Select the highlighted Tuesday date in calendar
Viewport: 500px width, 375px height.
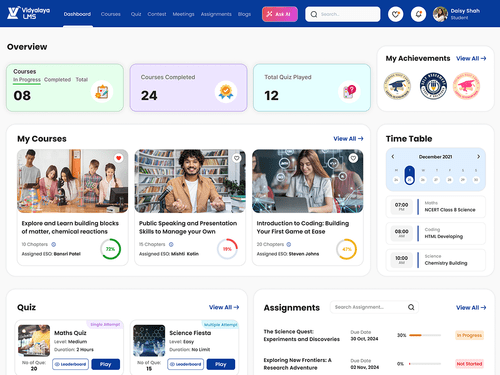pos(410,175)
